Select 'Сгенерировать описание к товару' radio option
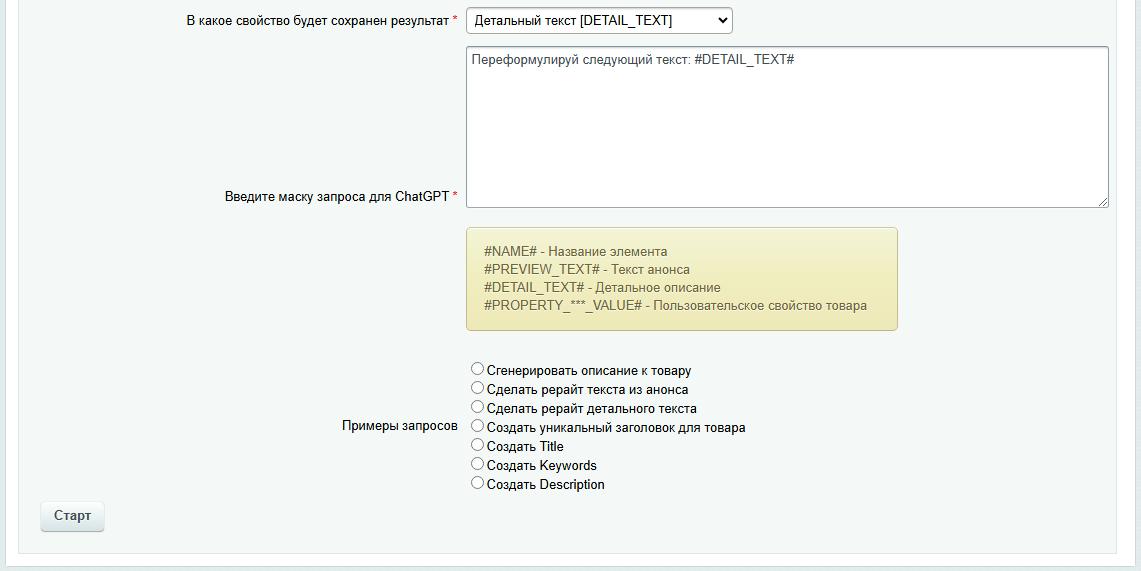The height and width of the screenshot is (571, 1141). click(477, 369)
